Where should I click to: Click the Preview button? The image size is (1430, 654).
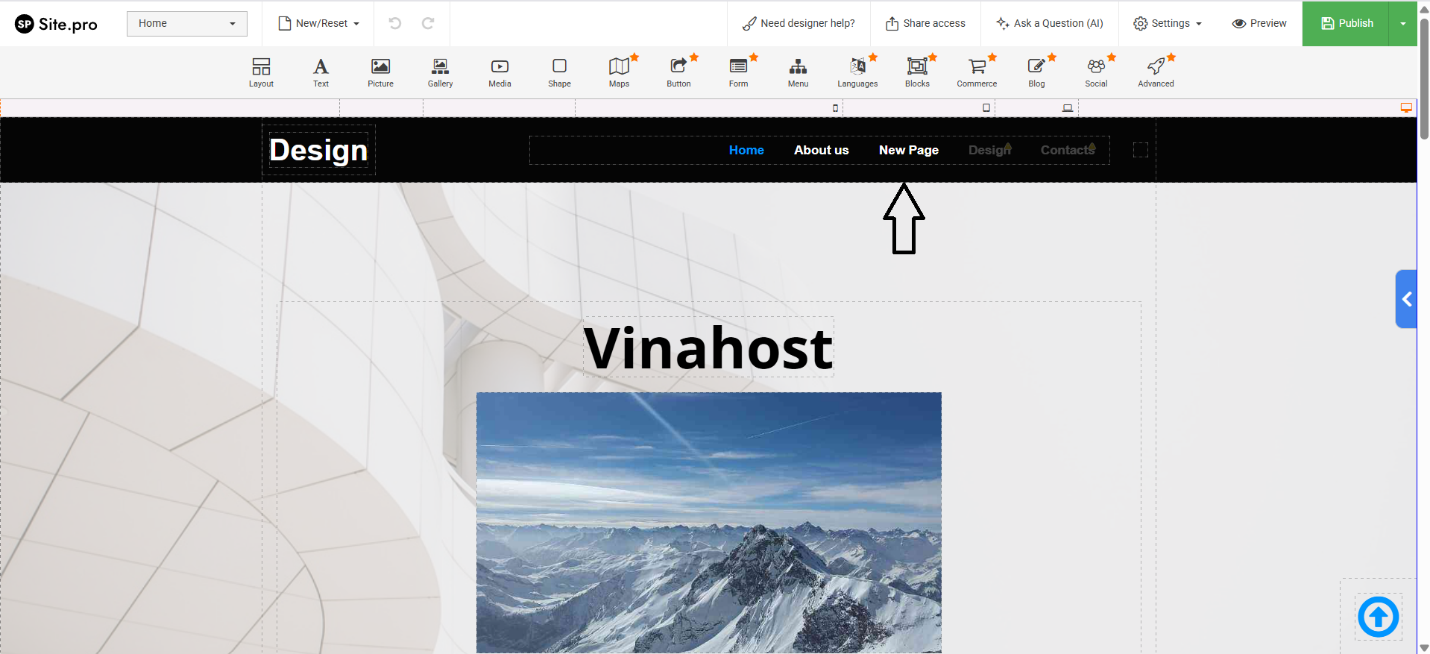(1259, 23)
